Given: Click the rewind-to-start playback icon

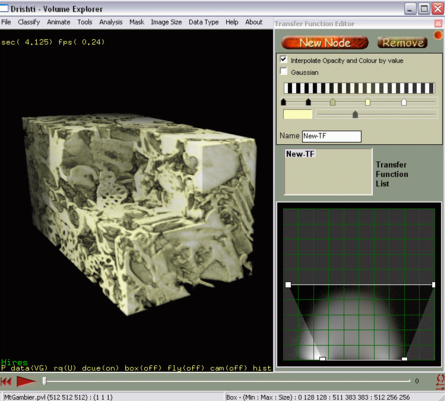Looking at the screenshot, I should pos(6,381).
